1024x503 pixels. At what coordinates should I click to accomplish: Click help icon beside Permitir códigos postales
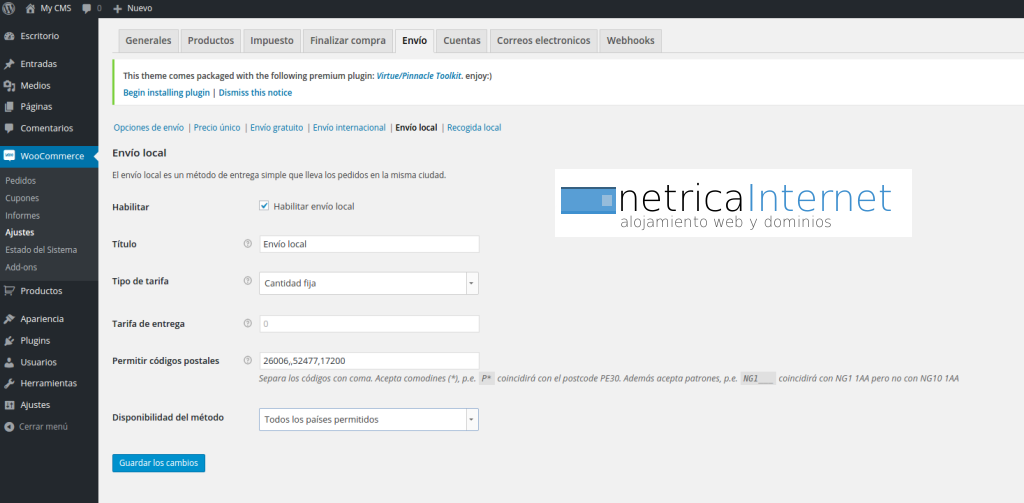pos(248,359)
